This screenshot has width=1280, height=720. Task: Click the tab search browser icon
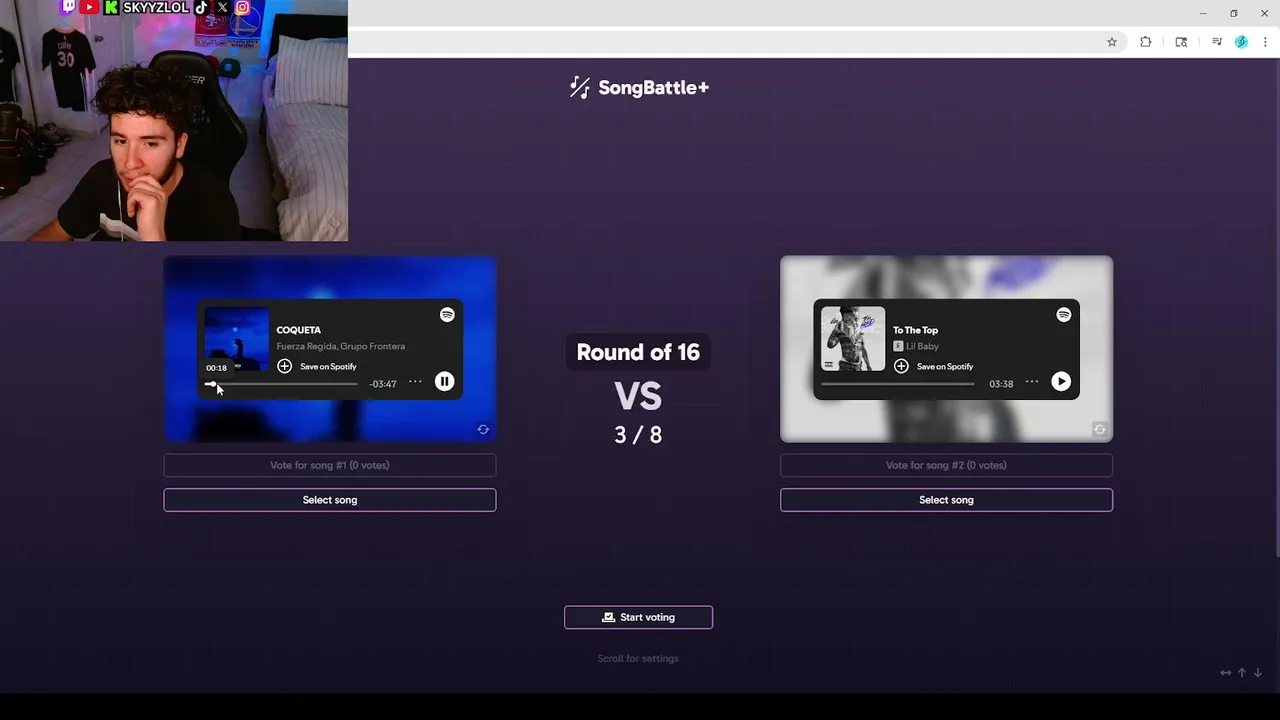pos(1181,42)
